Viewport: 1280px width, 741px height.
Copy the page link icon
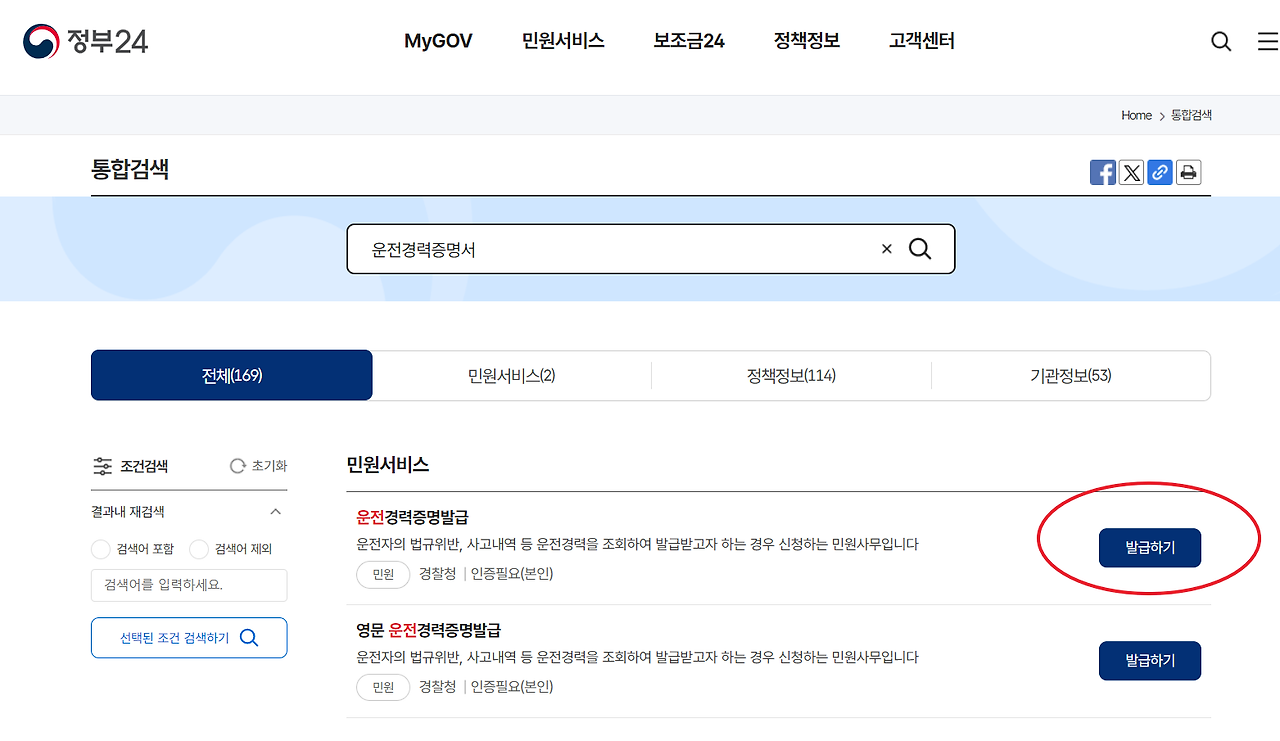tap(1159, 172)
